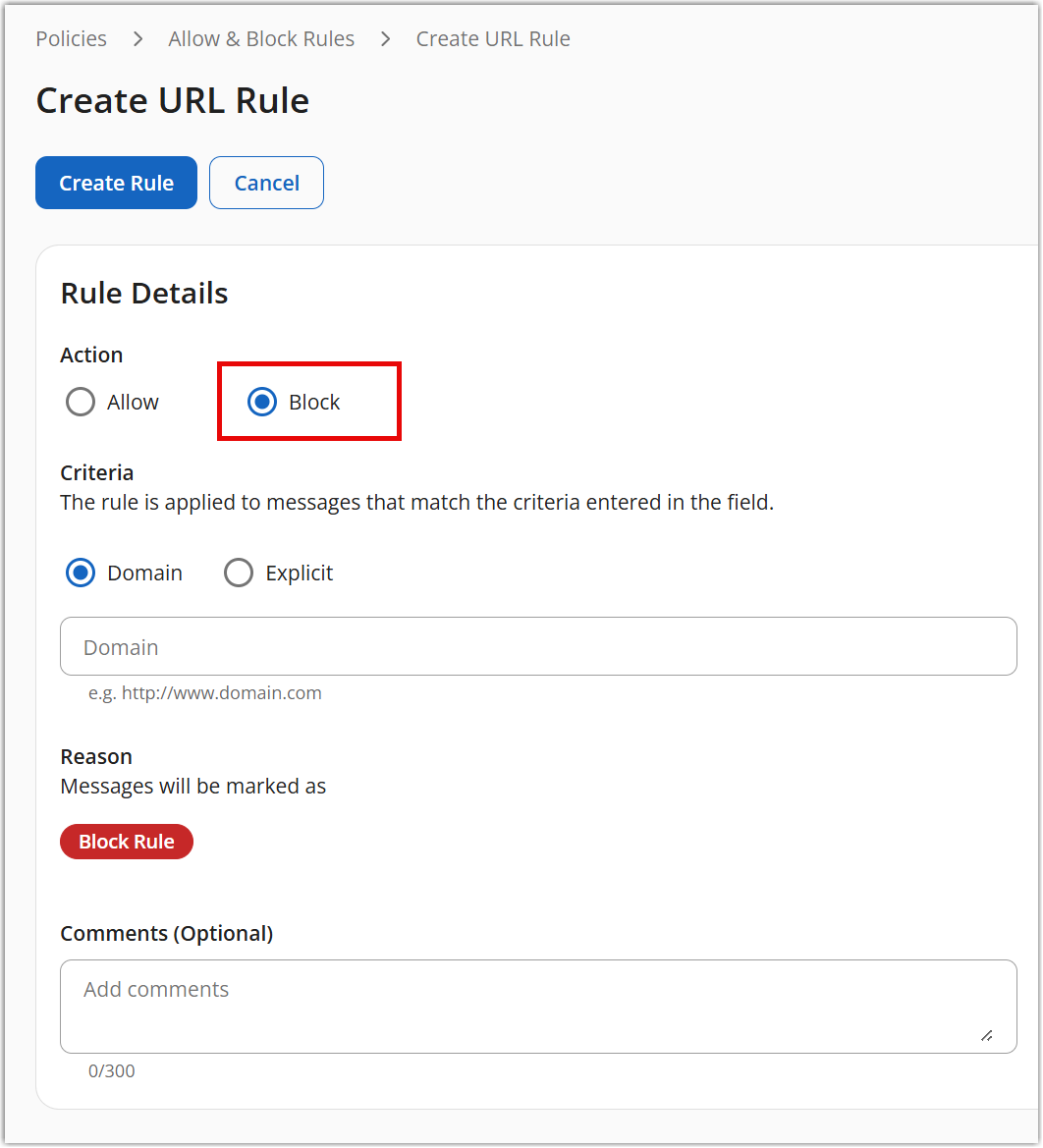Image resolution: width=1043 pixels, height=1148 pixels.
Task: Click the Comments (Optional) label
Action: tap(167, 934)
